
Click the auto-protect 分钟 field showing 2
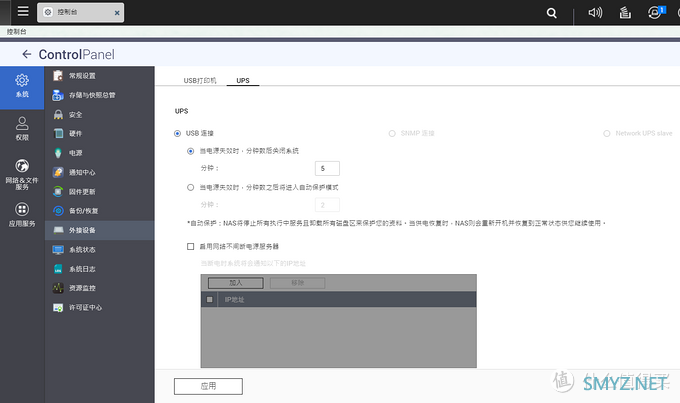(x=327, y=205)
